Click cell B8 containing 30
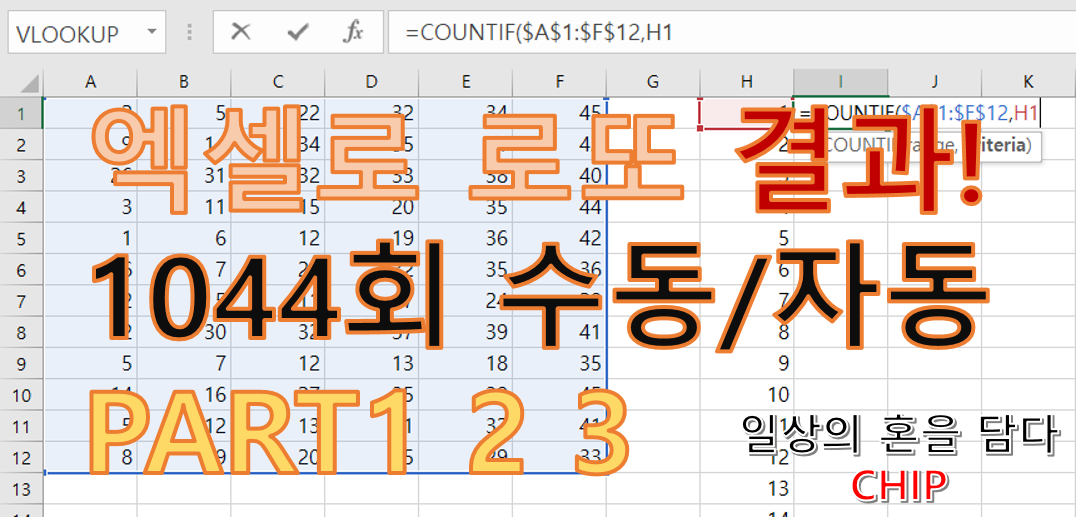Image resolution: width=1076 pixels, height=518 pixels. click(x=184, y=333)
